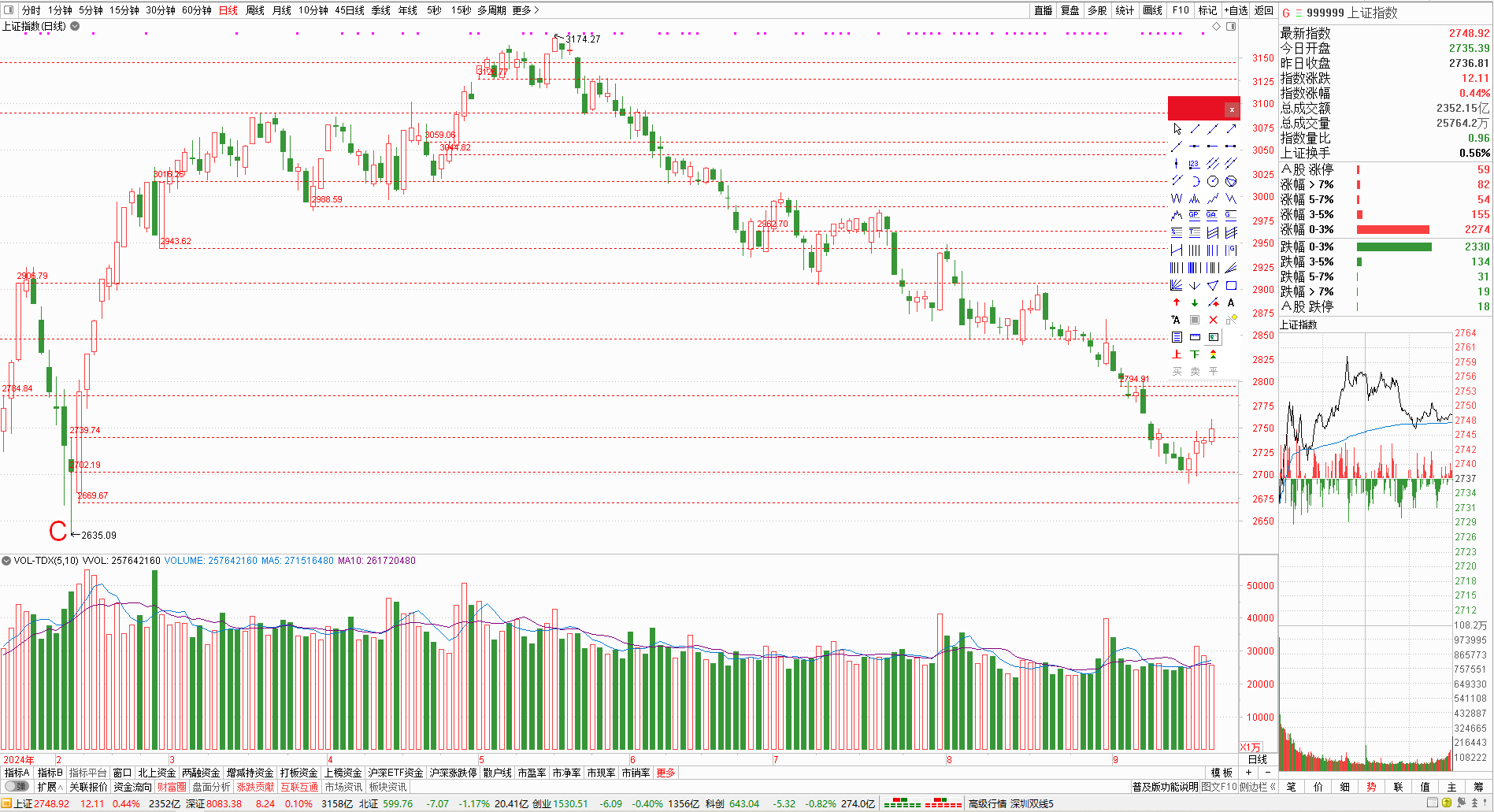
Task: Click the 复盘 button in top toolbar
Action: (1070, 10)
